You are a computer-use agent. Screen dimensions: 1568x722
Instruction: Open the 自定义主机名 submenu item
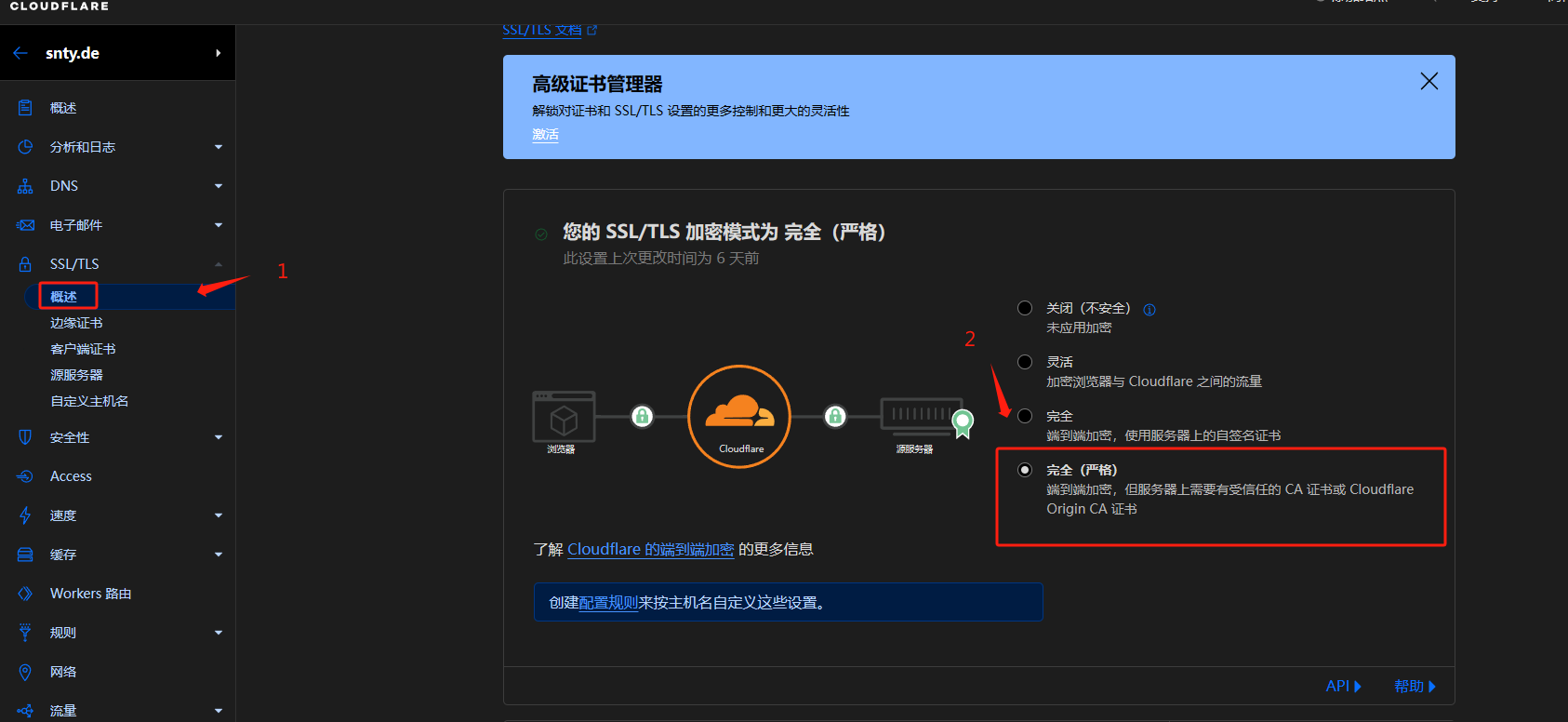[x=89, y=401]
